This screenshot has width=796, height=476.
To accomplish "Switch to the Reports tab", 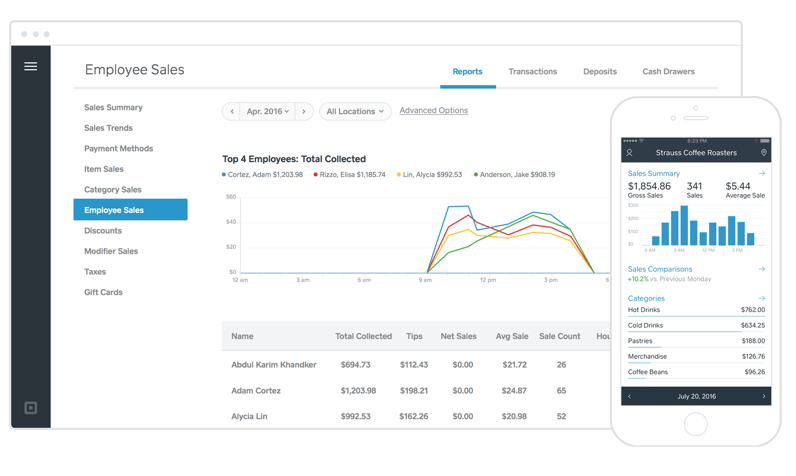I will pyautogui.click(x=468, y=72).
